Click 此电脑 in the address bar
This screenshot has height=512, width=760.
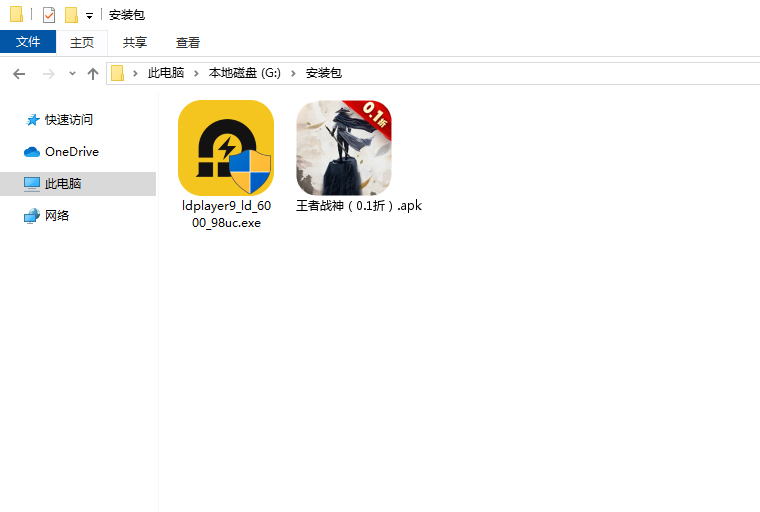[166, 73]
